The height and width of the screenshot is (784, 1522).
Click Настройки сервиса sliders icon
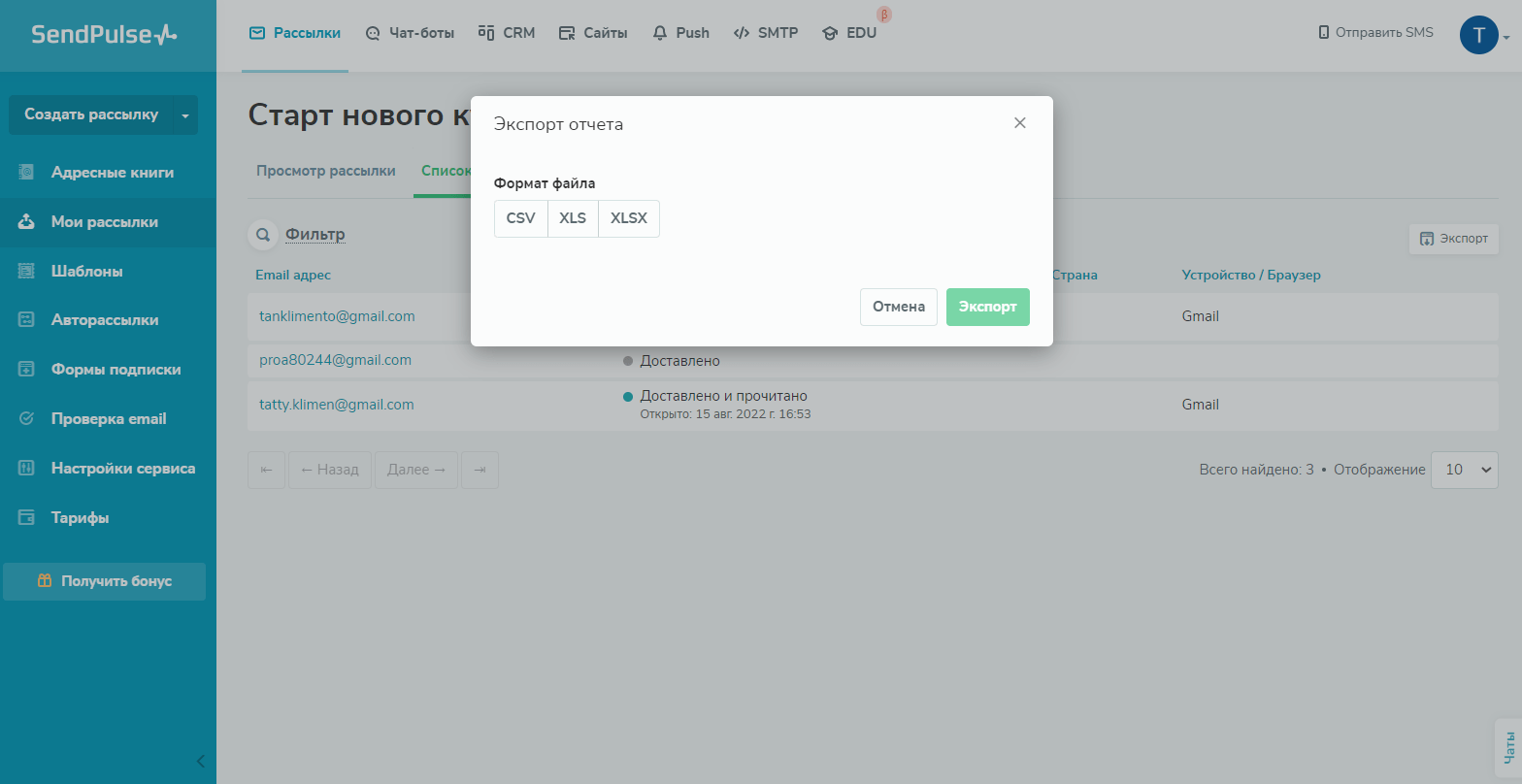27,469
